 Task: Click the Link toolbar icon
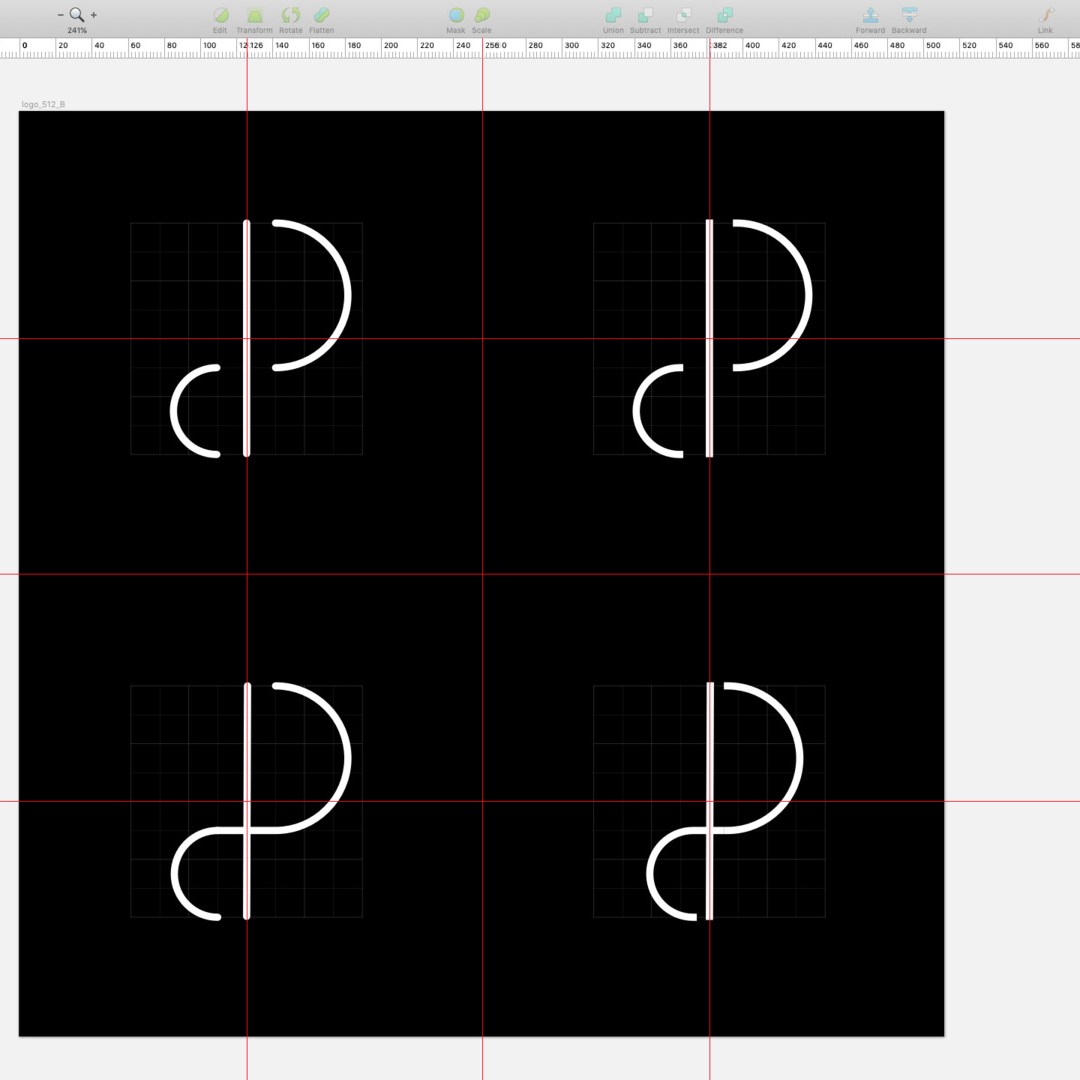[1046, 15]
